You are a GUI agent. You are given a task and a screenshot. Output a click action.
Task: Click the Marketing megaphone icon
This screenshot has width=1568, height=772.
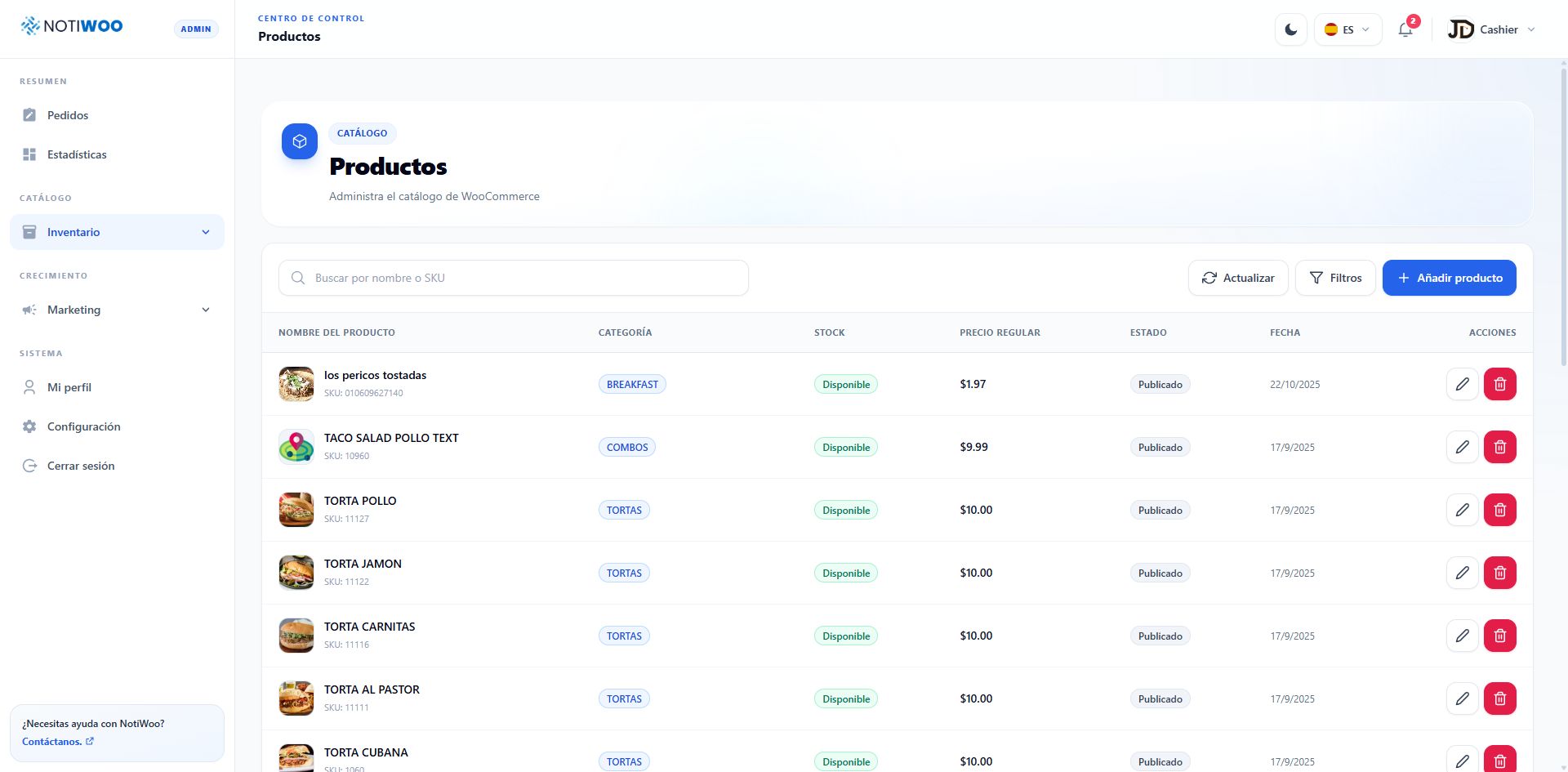29,310
